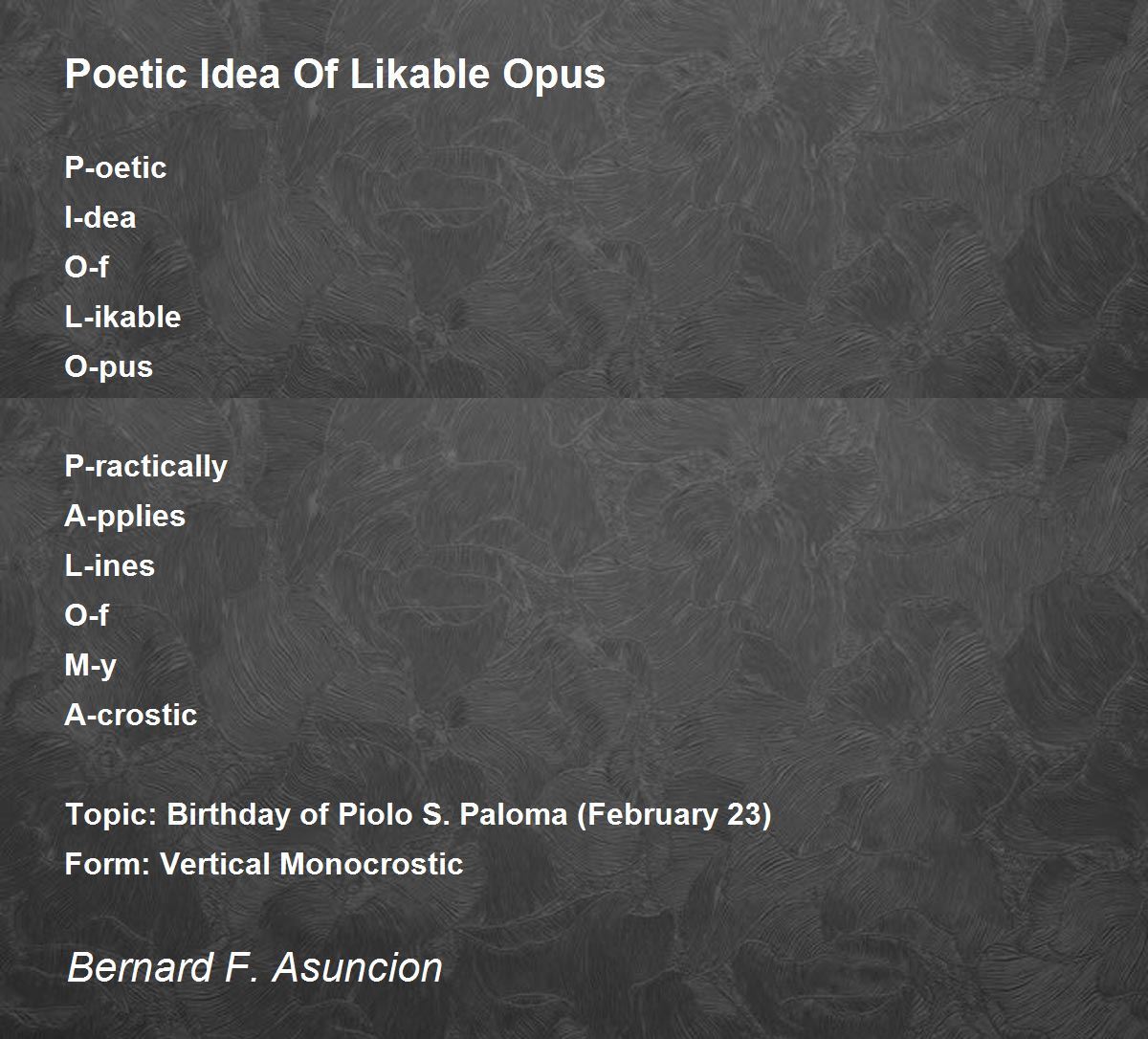Click the word Monocrostic in Form line
1148x1039 pixels.
pos(371,864)
